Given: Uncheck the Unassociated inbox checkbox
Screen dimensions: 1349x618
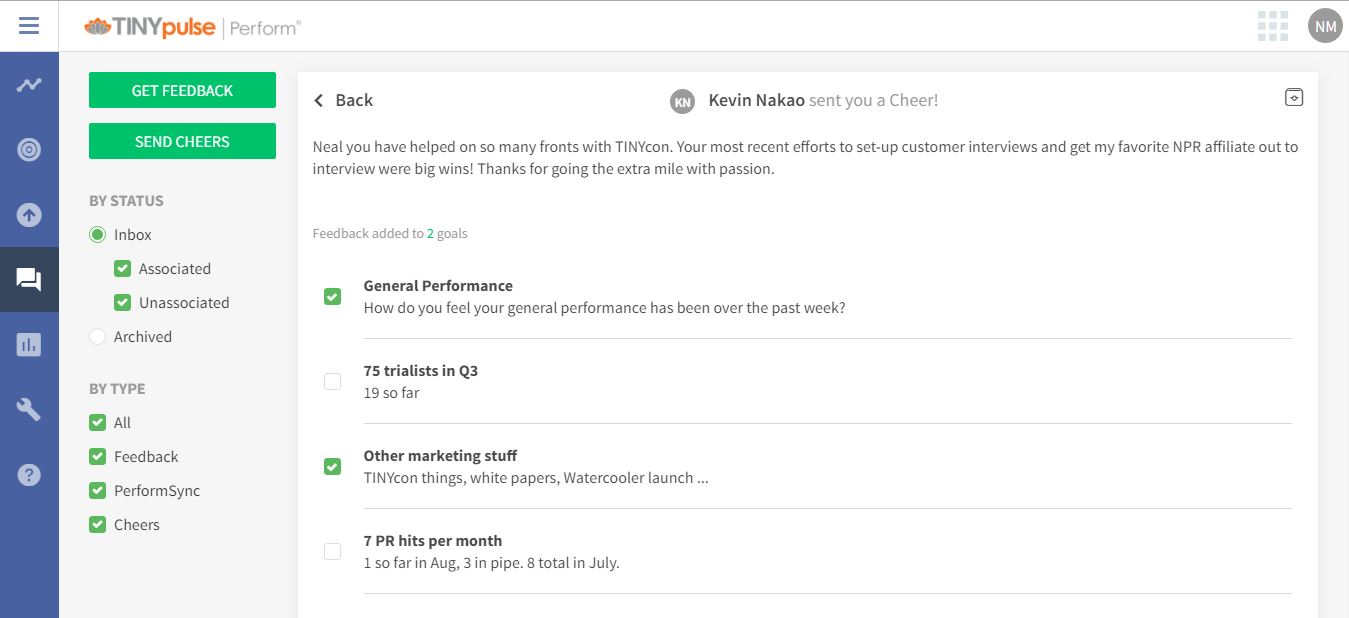Looking at the screenshot, I should pos(123,303).
